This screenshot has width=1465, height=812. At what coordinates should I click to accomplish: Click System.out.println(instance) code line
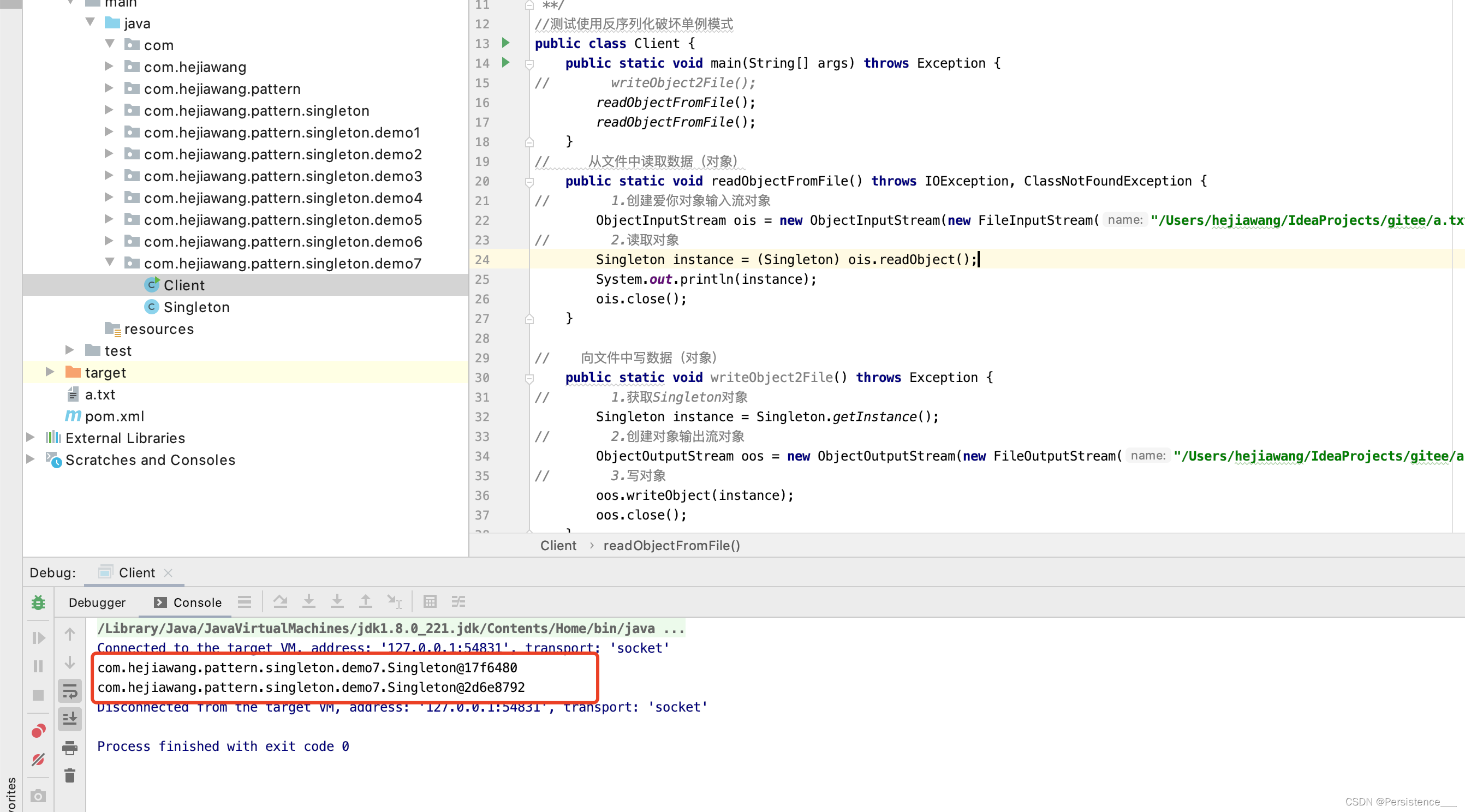pos(706,279)
